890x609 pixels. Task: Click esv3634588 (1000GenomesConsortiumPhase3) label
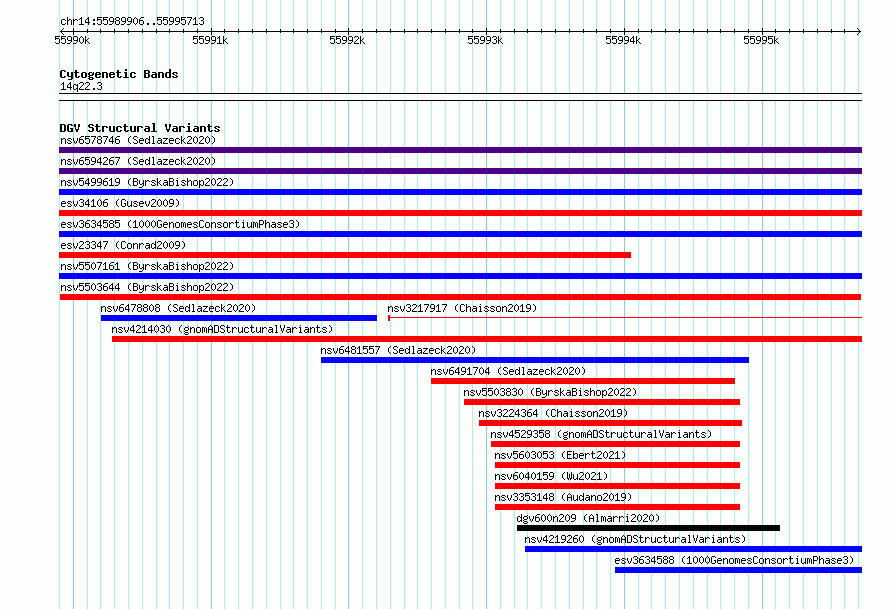[x=734, y=560]
